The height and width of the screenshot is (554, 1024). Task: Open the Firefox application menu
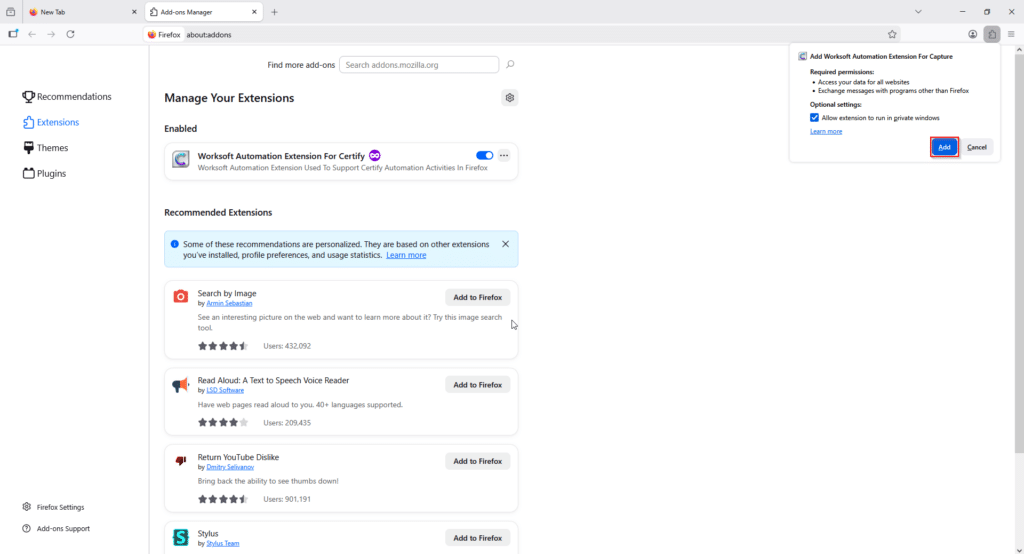click(1011, 34)
